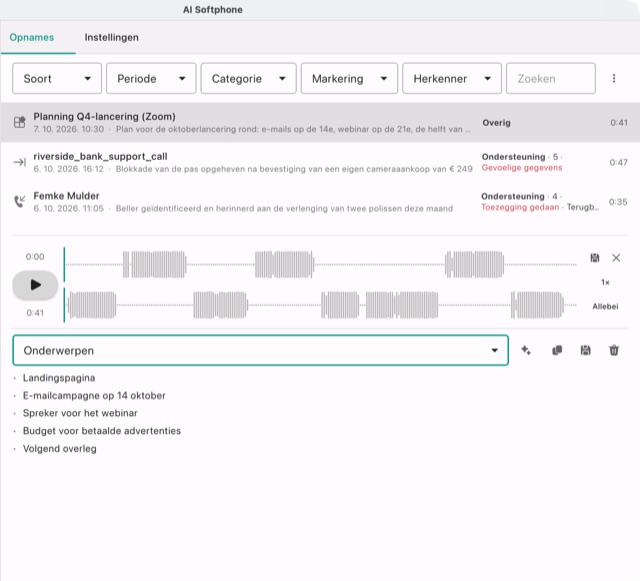The image size is (640, 581).
Task: Open the Herkenner filter dropdown
Action: pos(452,78)
